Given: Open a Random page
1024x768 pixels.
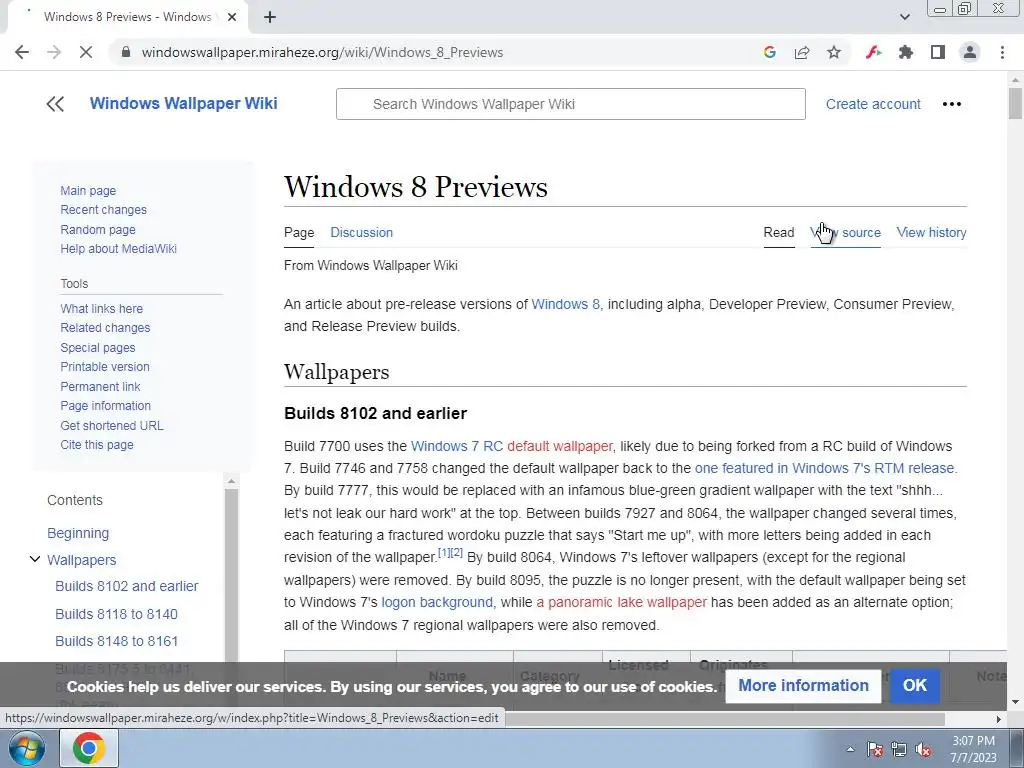Looking at the screenshot, I should pos(98,229).
